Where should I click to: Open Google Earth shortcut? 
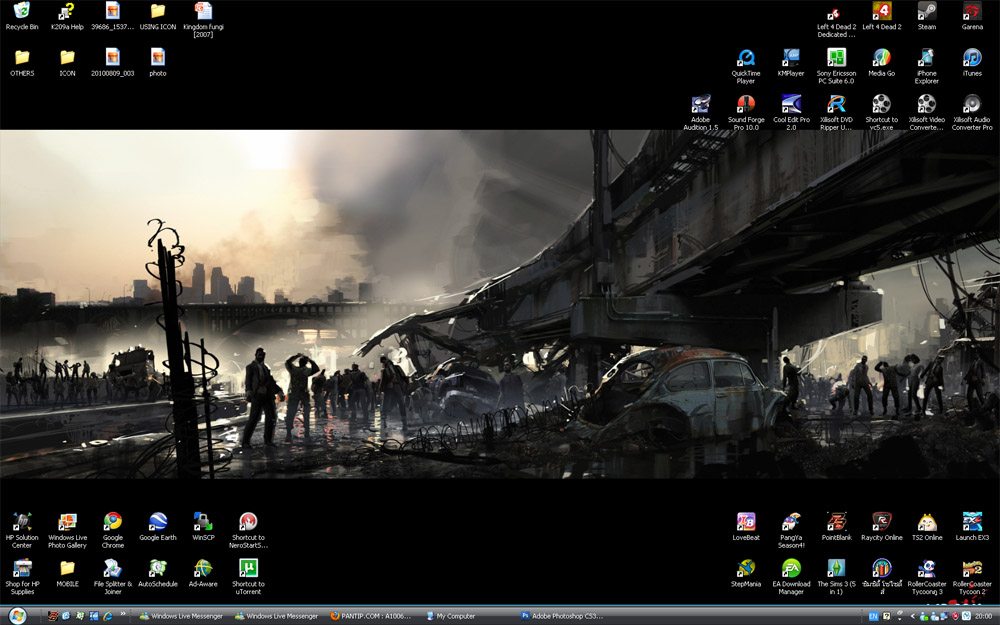point(158,527)
